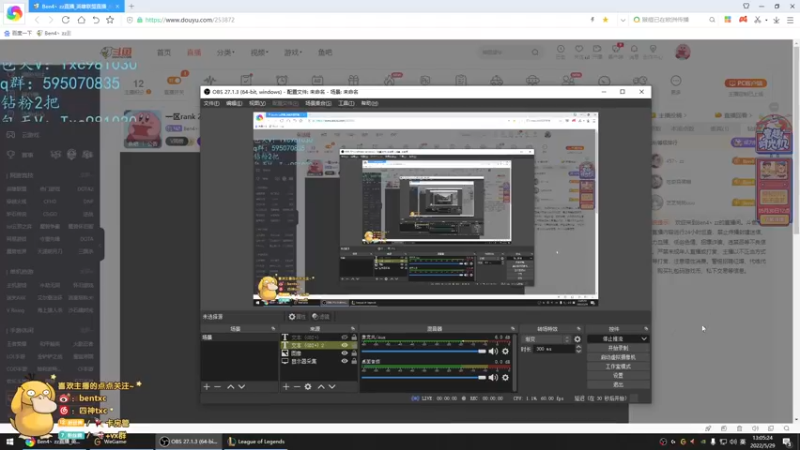Click Exit in OBS Controls panel
The image size is (800, 450).
[618, 385]
